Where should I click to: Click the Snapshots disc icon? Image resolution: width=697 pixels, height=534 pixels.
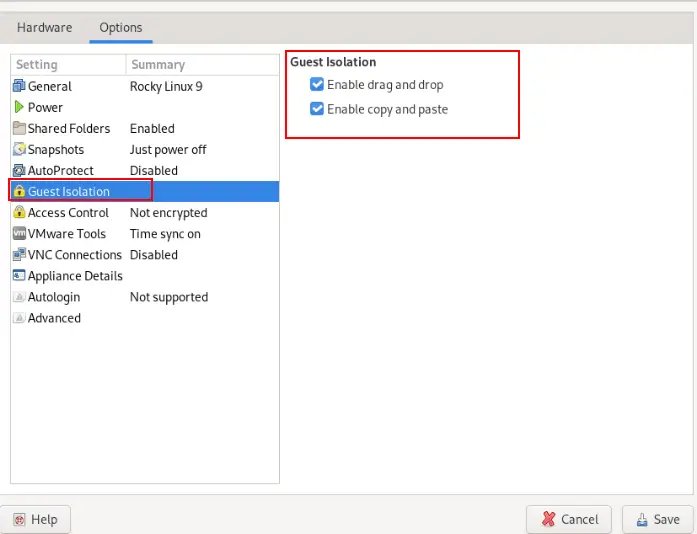[19, 149]
